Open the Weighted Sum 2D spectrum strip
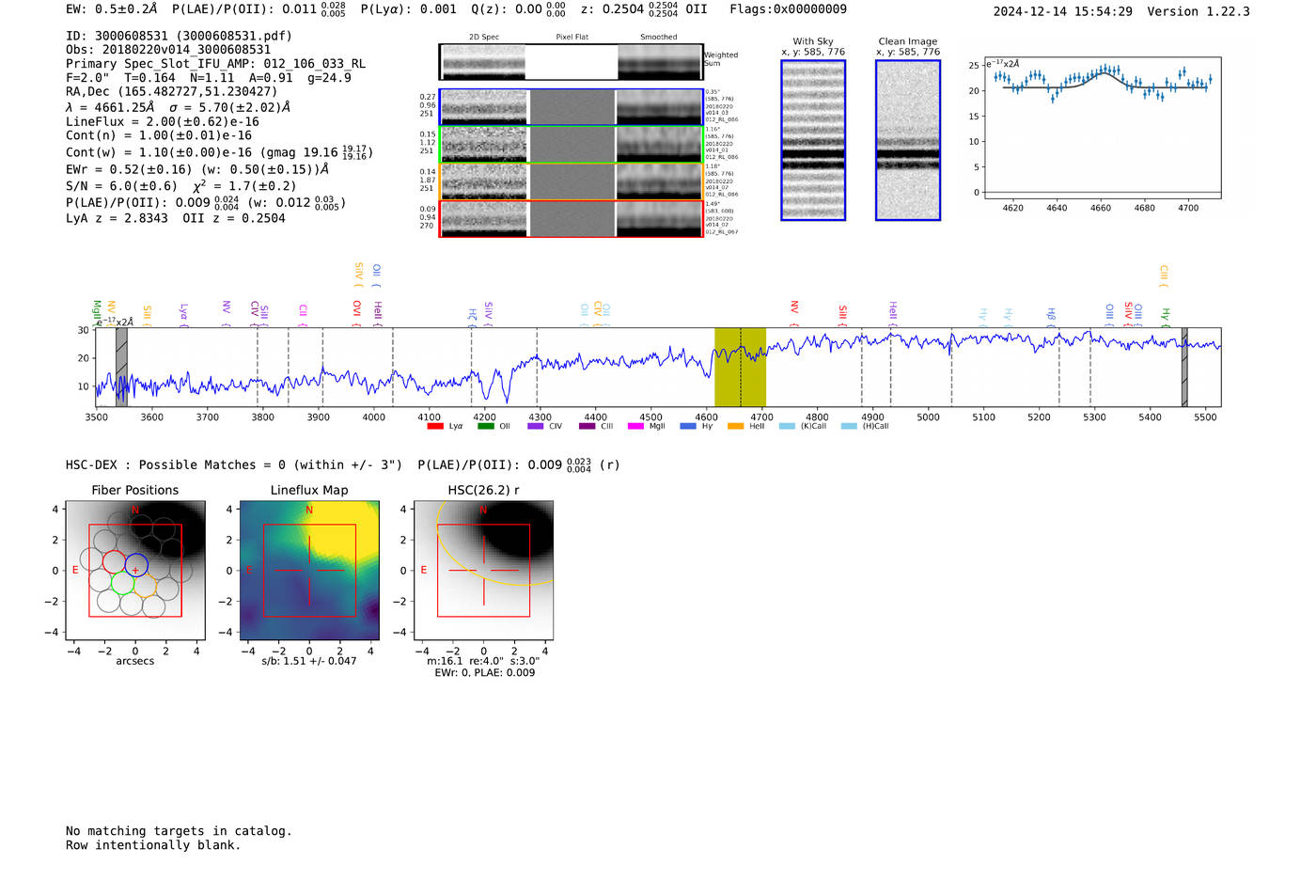 click(x=571, y=62)
